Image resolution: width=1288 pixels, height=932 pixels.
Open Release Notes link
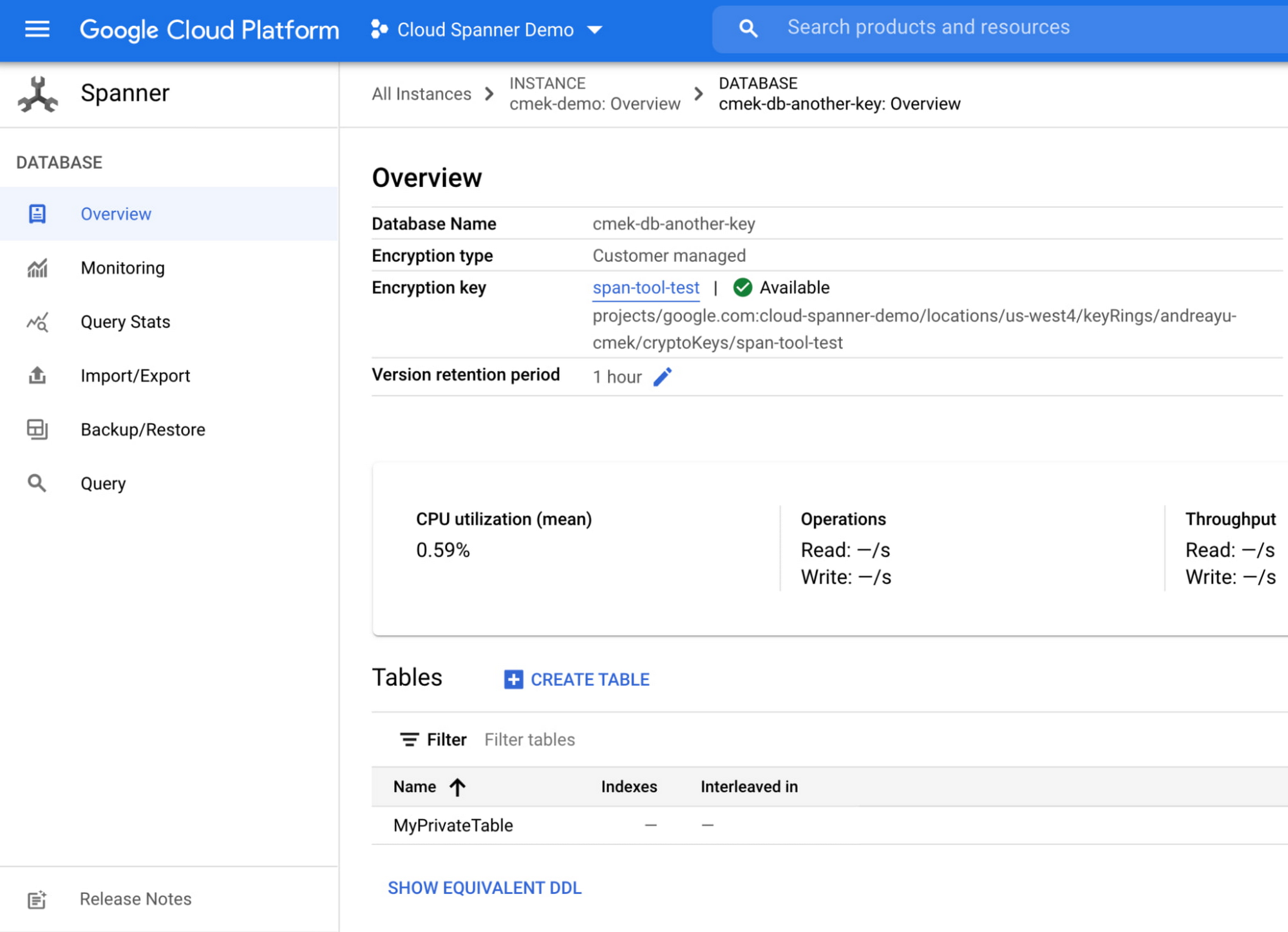tap(135, 899)
